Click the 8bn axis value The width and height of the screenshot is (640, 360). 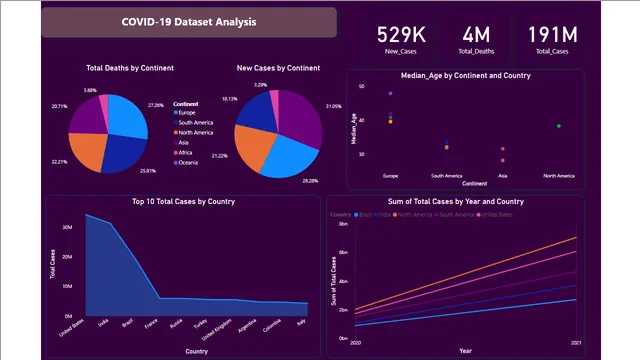(343, 224)
